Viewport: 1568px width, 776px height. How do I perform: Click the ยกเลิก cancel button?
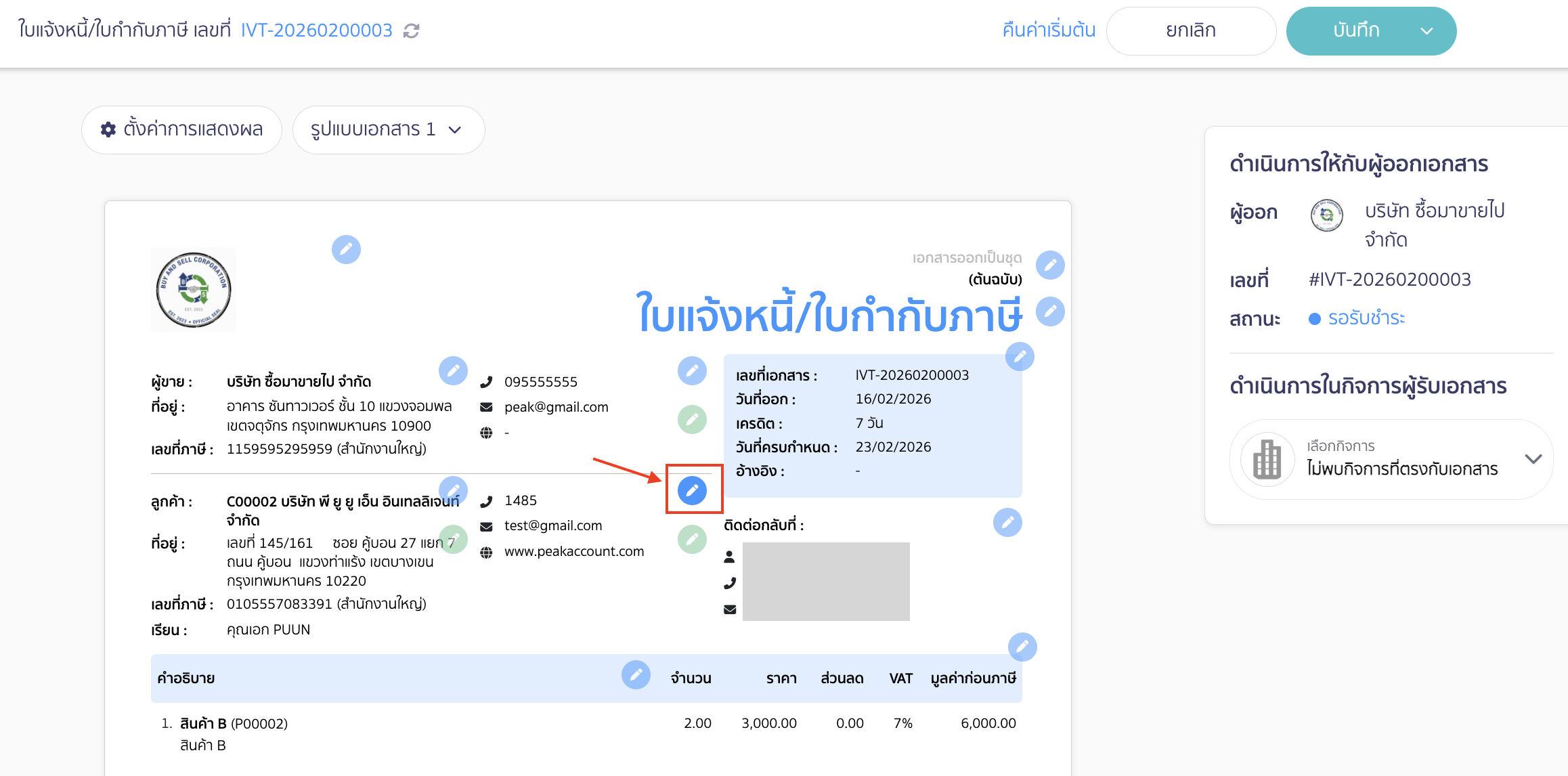(1191, 30)
